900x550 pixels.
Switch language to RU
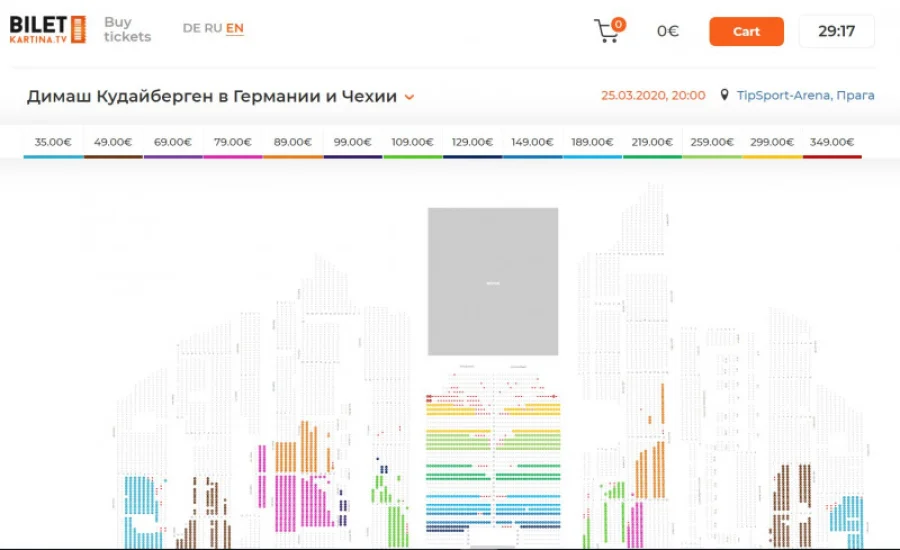click(x=213, y=28)
